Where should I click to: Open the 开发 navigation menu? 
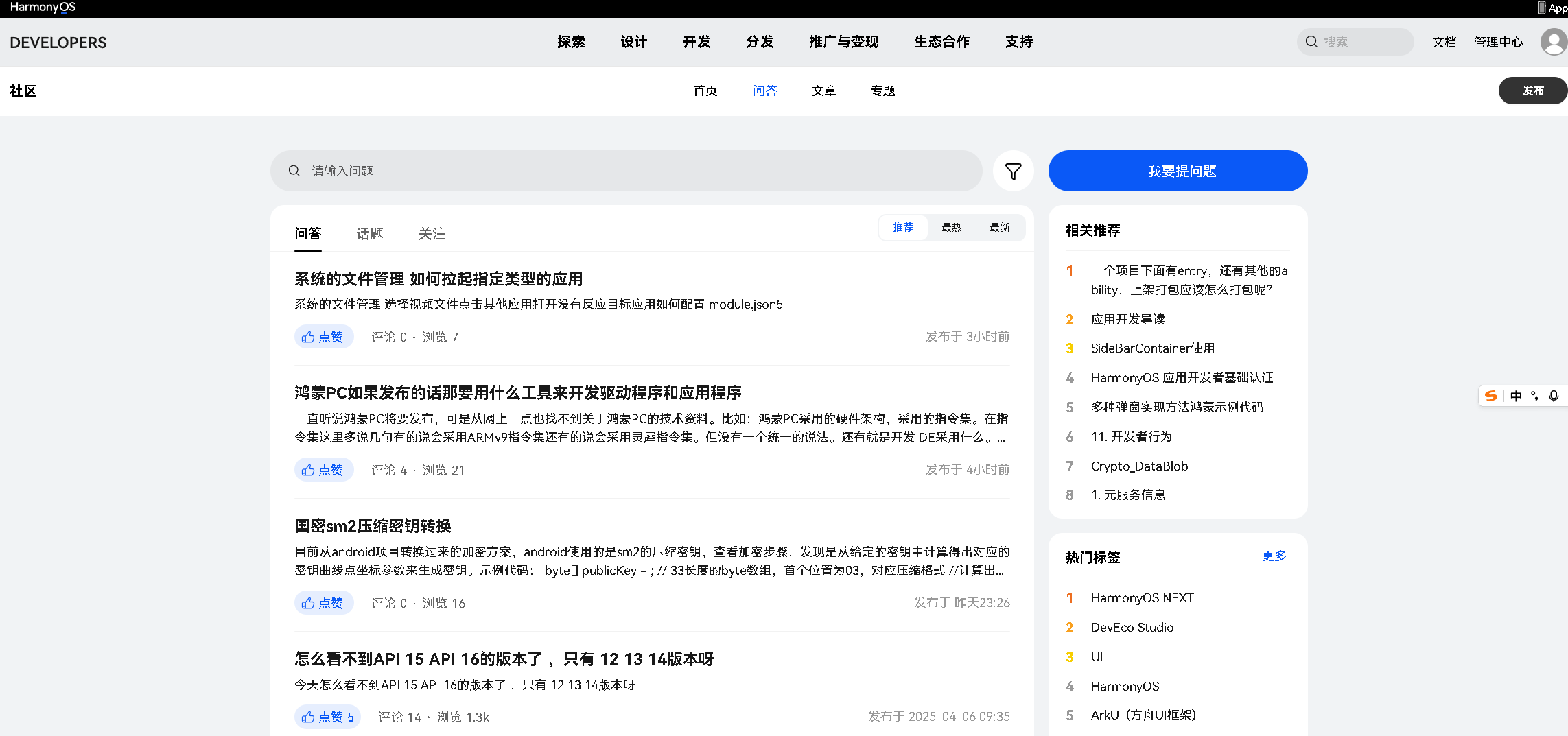[697, 42]
